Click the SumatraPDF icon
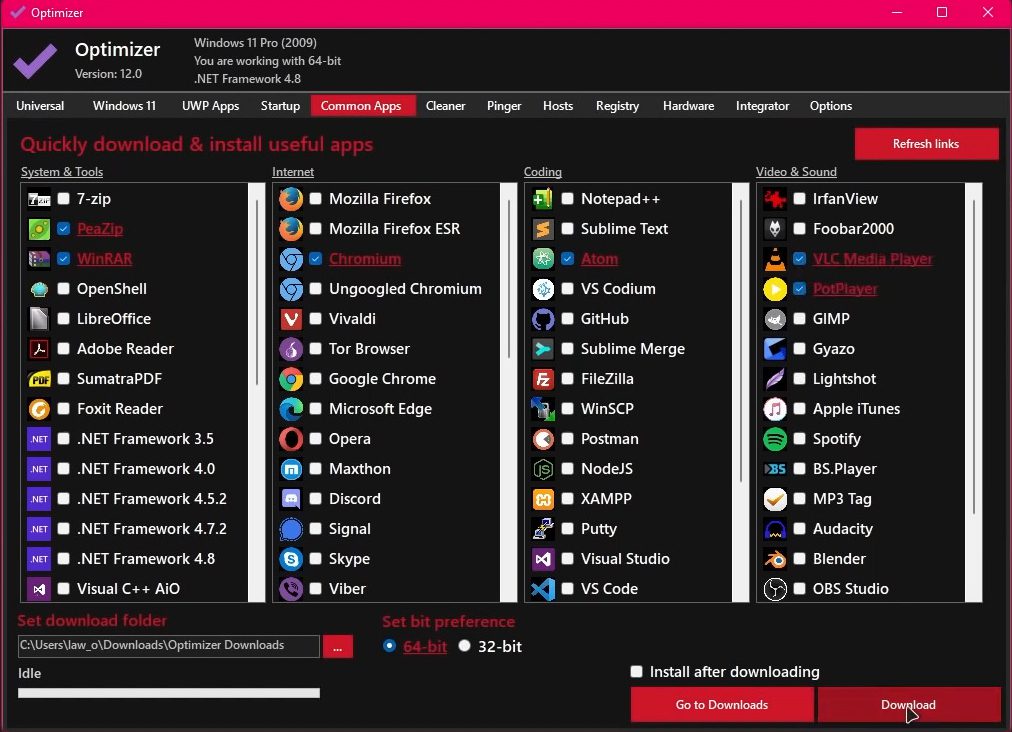1012x732 pixels. pos(39,379)
